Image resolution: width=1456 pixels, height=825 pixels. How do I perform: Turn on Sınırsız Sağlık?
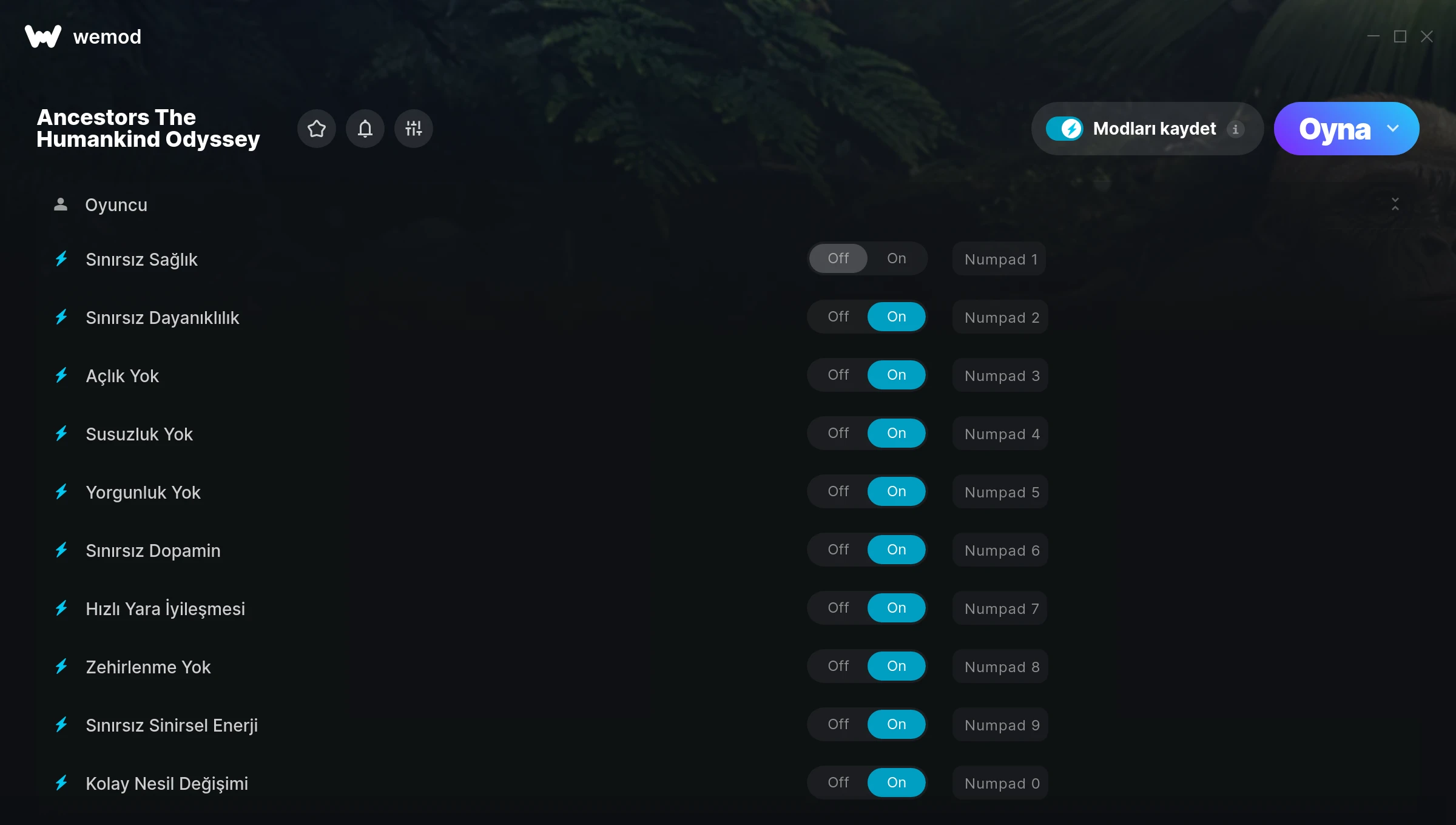tap(897, 258)
